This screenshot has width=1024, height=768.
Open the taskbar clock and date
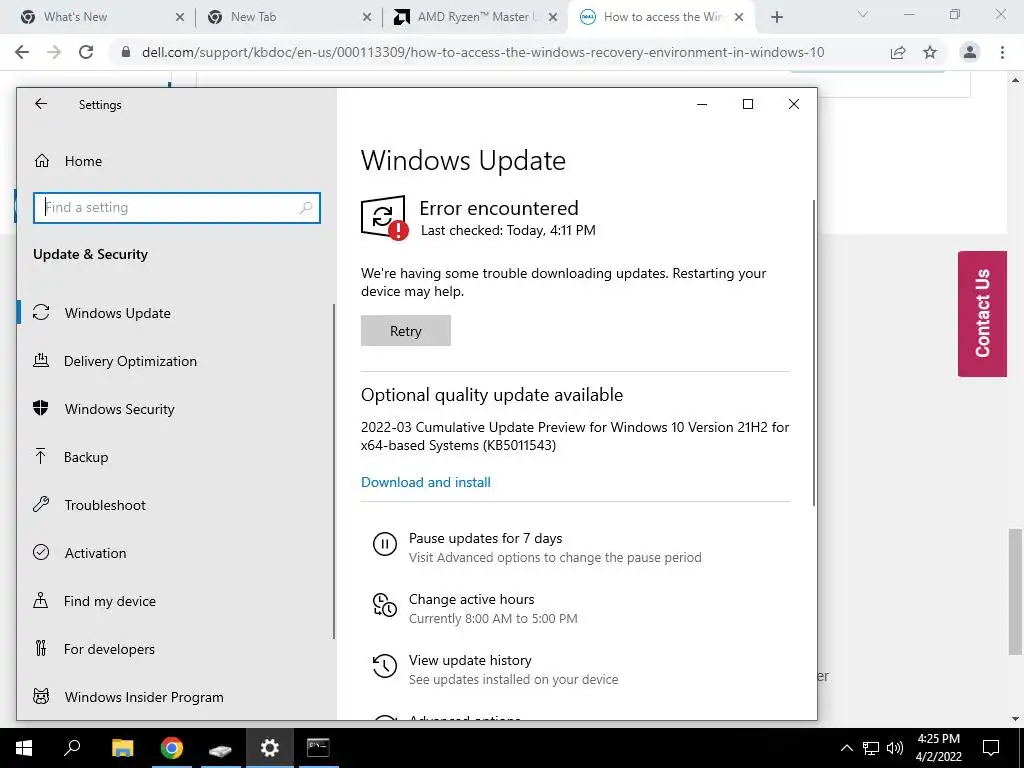tap(938, 748)
